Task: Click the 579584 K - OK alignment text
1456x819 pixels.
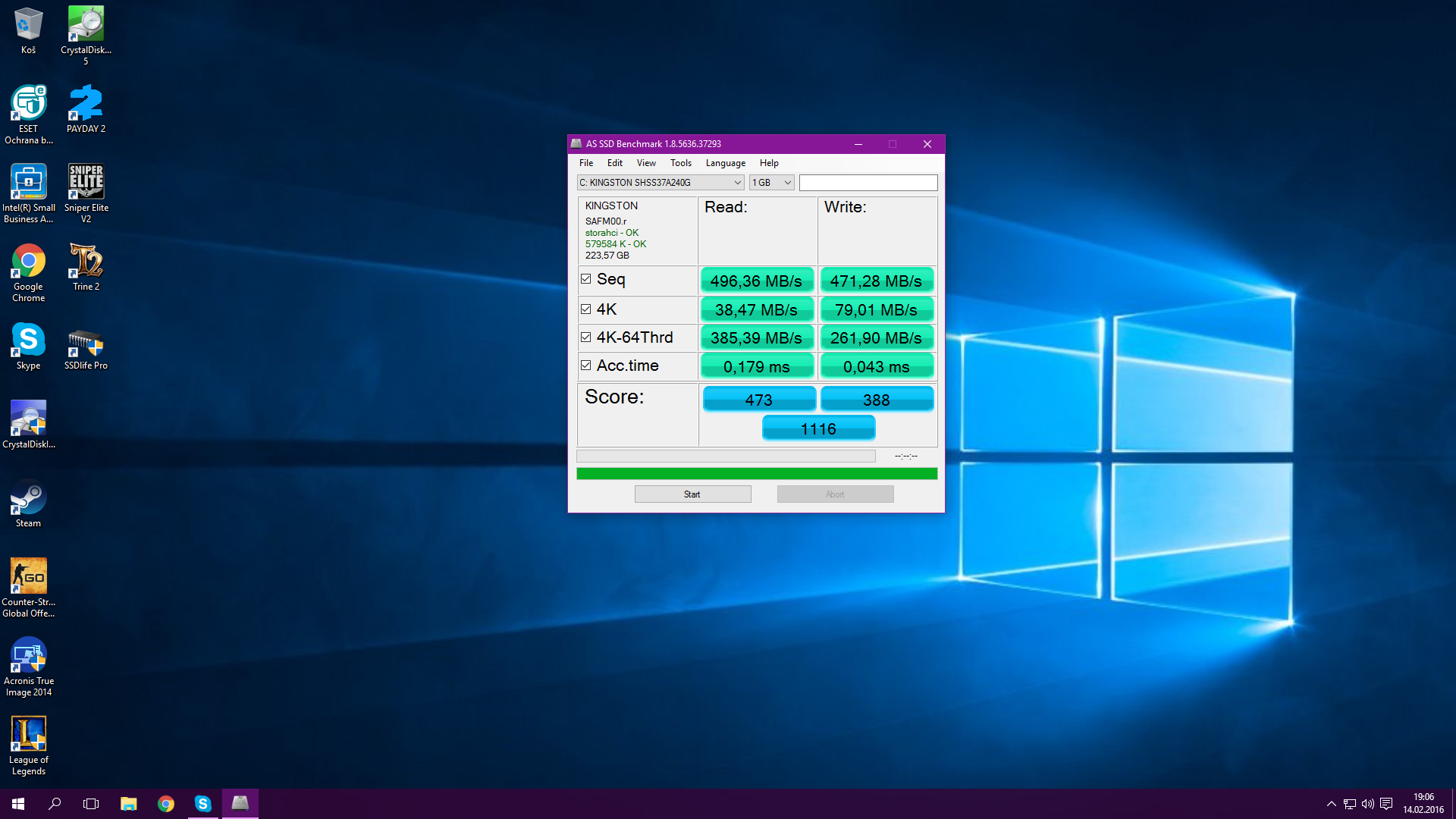Action: [x=616, y=244]
